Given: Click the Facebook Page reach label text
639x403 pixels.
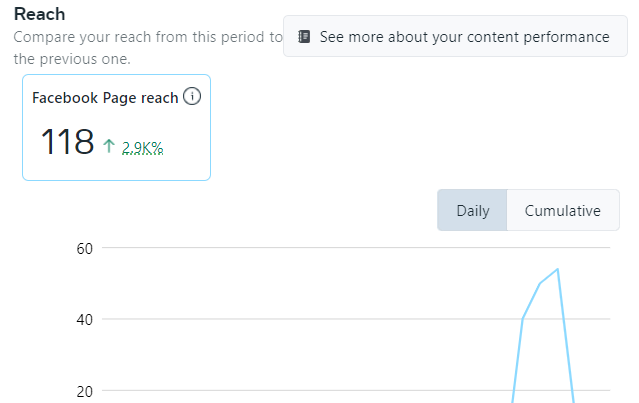Looking at the screenshot, I should [x=105, y=98].
